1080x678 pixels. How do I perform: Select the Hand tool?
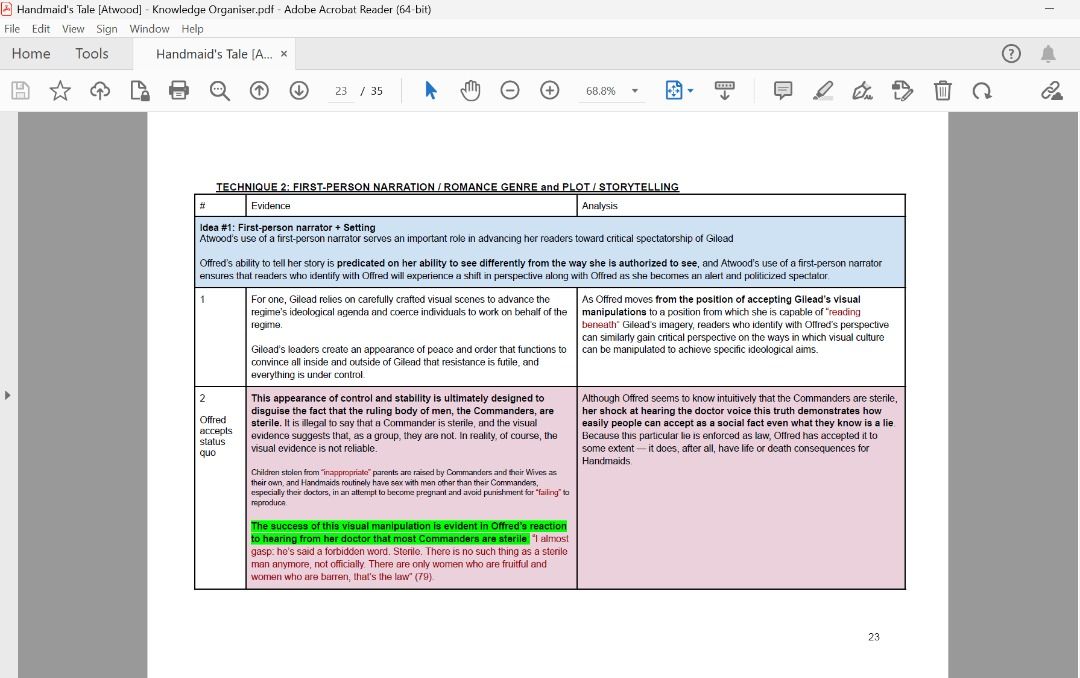(469, 90)
